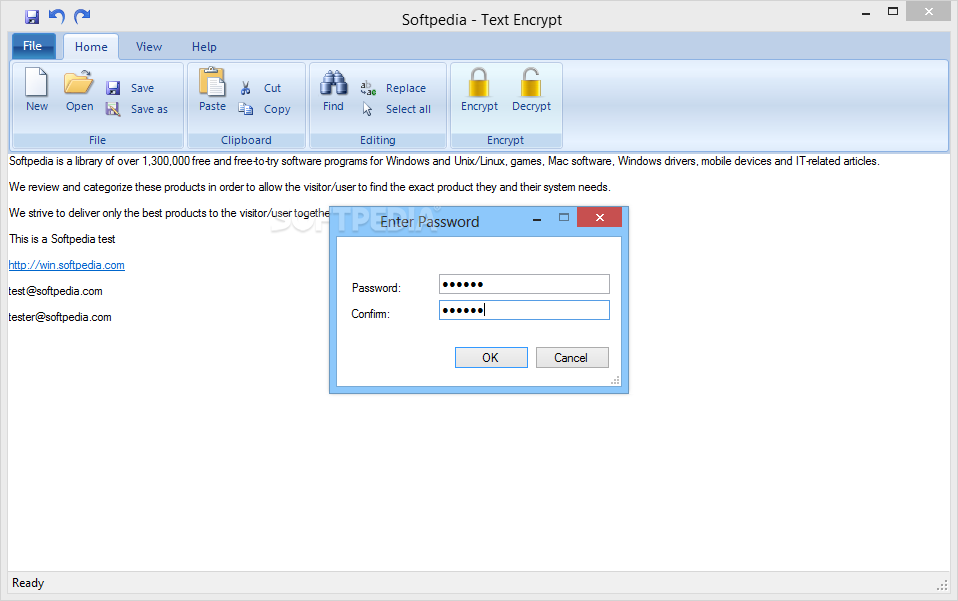Click the Replace label in Editing group

406,89
